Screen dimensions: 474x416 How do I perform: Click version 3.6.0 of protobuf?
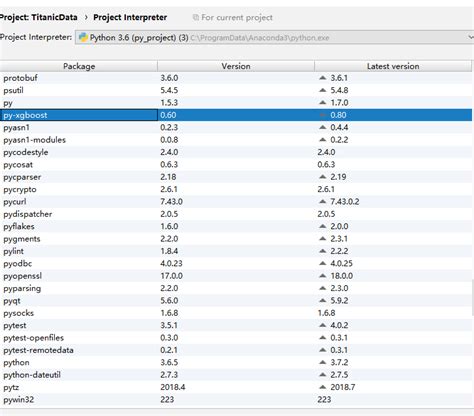(x=169, y=78)
